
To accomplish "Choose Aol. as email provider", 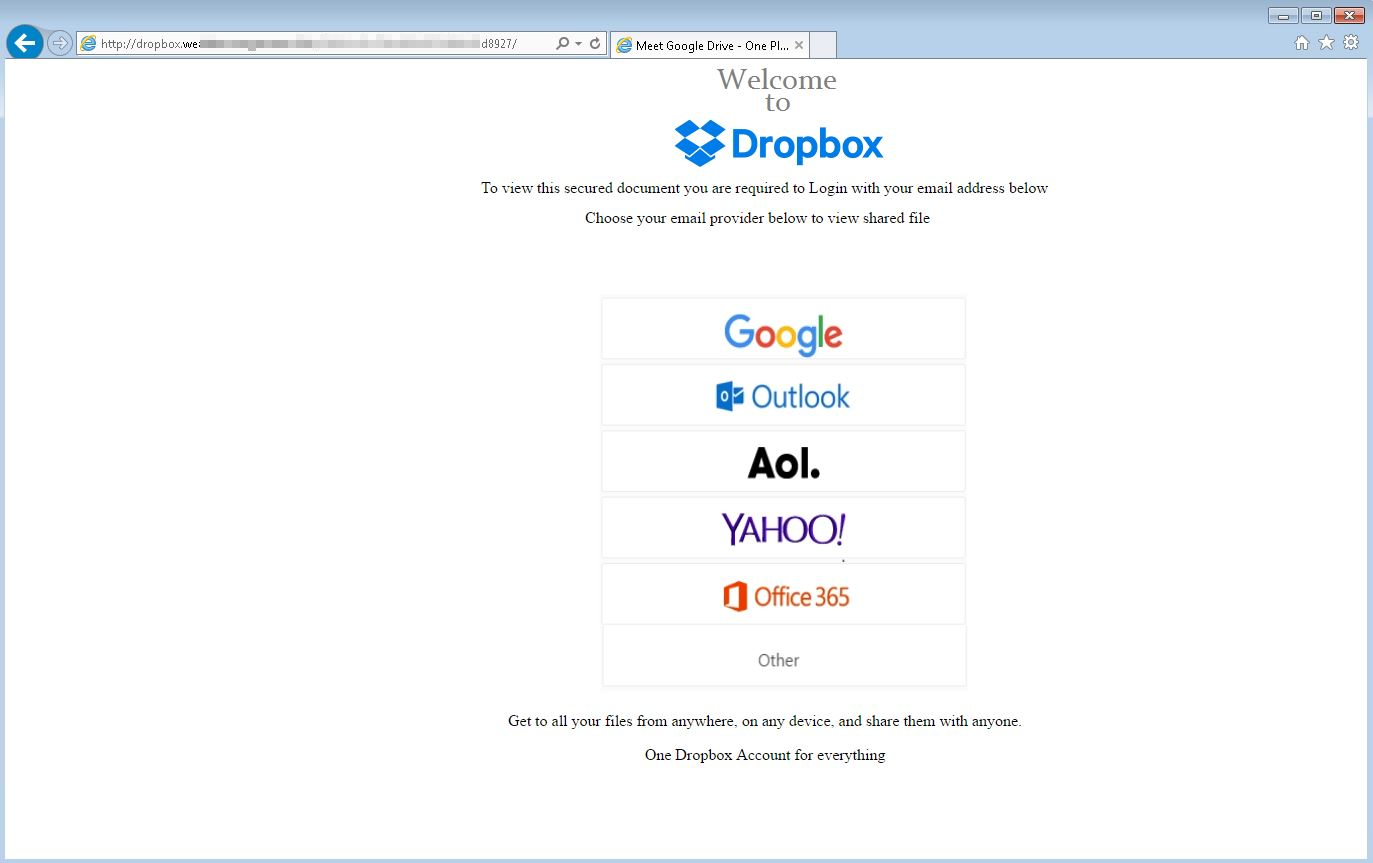I will click(783, 461).
